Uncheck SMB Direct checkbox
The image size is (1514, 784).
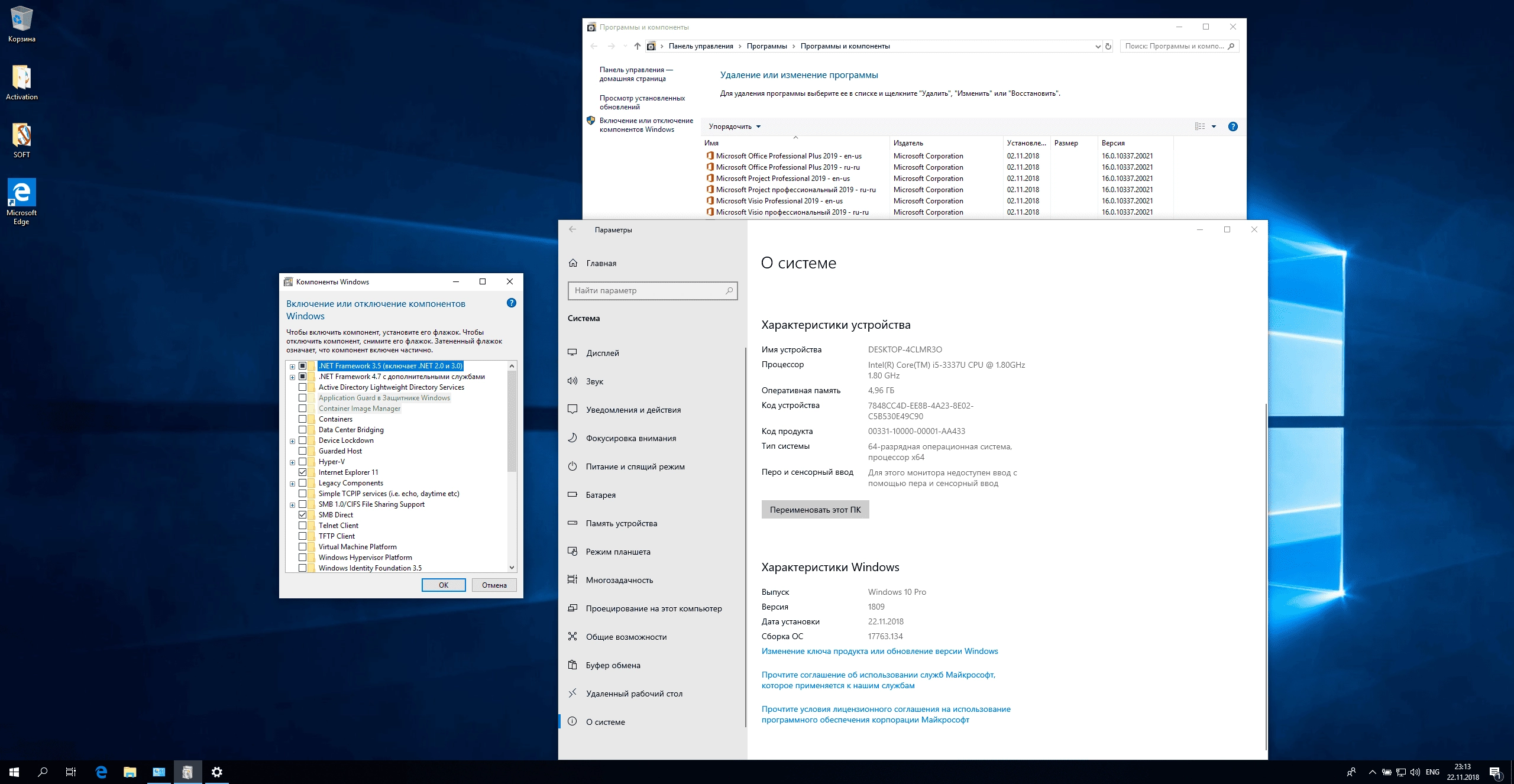tap(302, 515)
